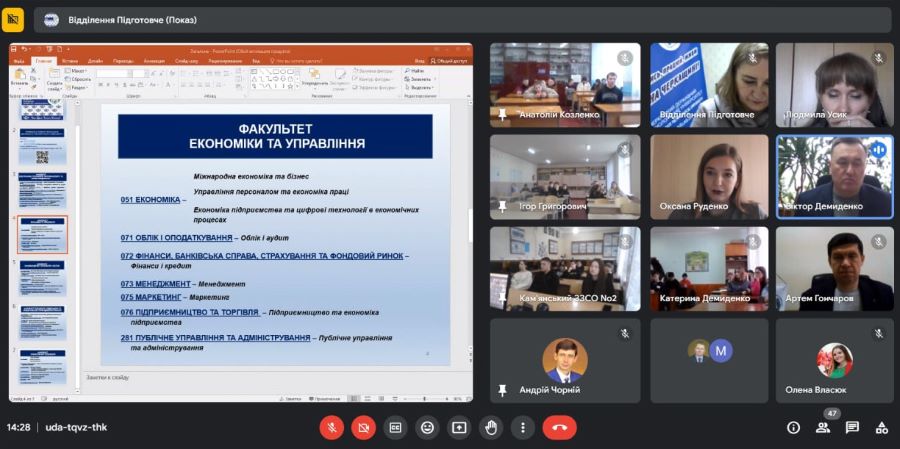Open Экспресс-стили quick styles gallery
The width and height of the screenshot is (900, 449).
(x=339, y=79)
